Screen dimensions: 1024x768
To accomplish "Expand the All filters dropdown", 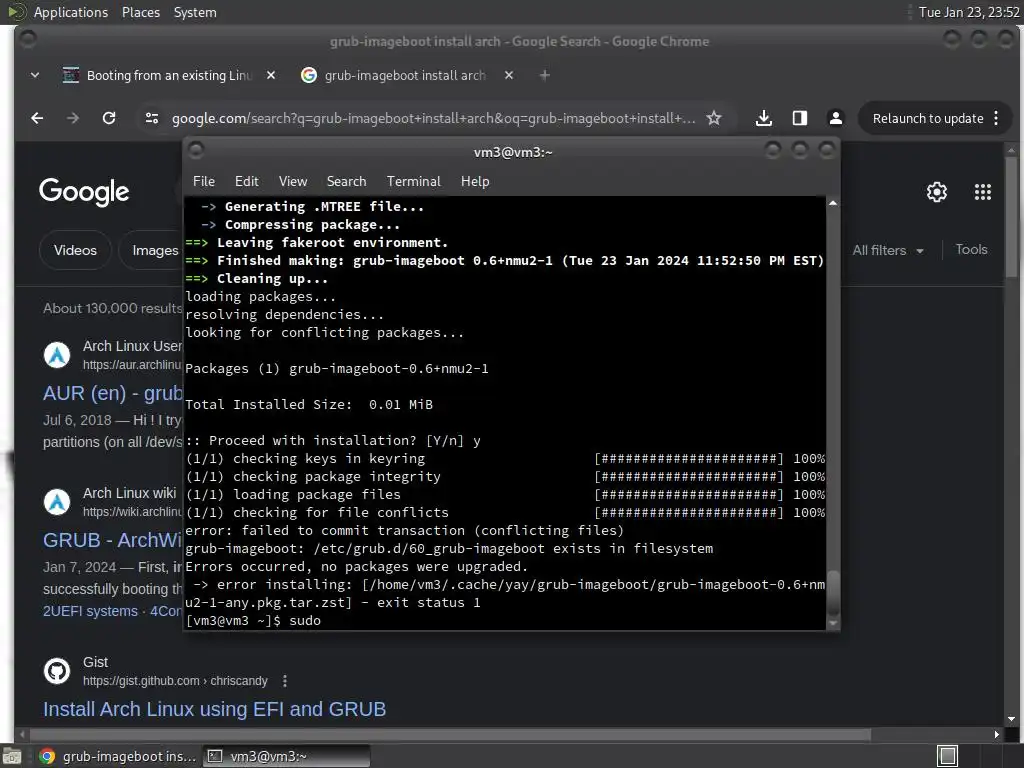I will [888, 250].
